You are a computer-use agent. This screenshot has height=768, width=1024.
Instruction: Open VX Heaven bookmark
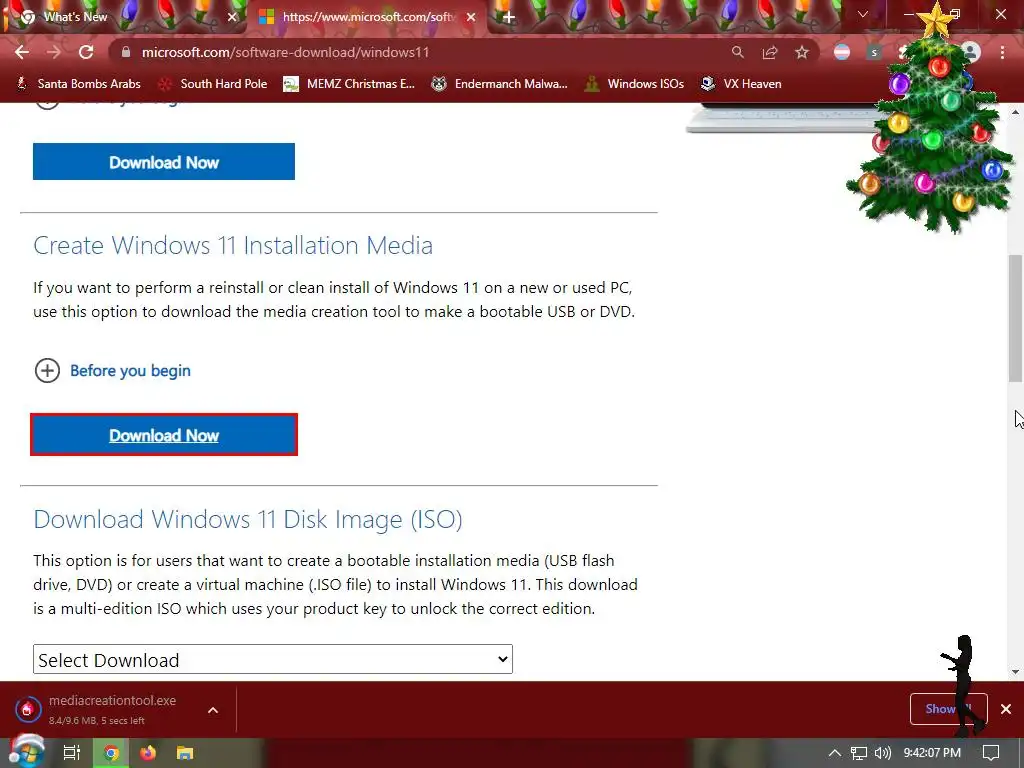(x=741, y=84)
